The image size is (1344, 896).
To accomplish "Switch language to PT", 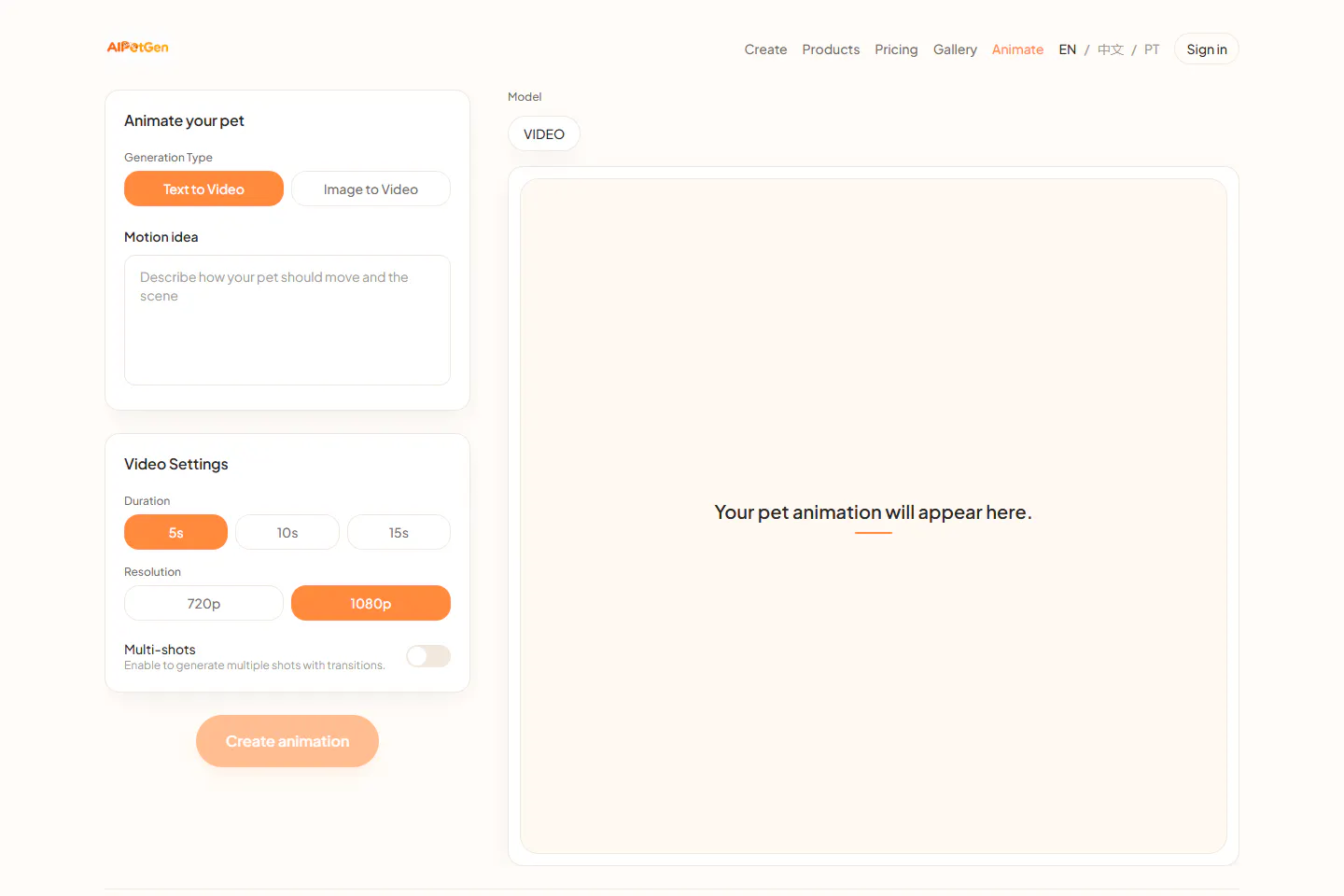I will click(x=1152, y=49).
